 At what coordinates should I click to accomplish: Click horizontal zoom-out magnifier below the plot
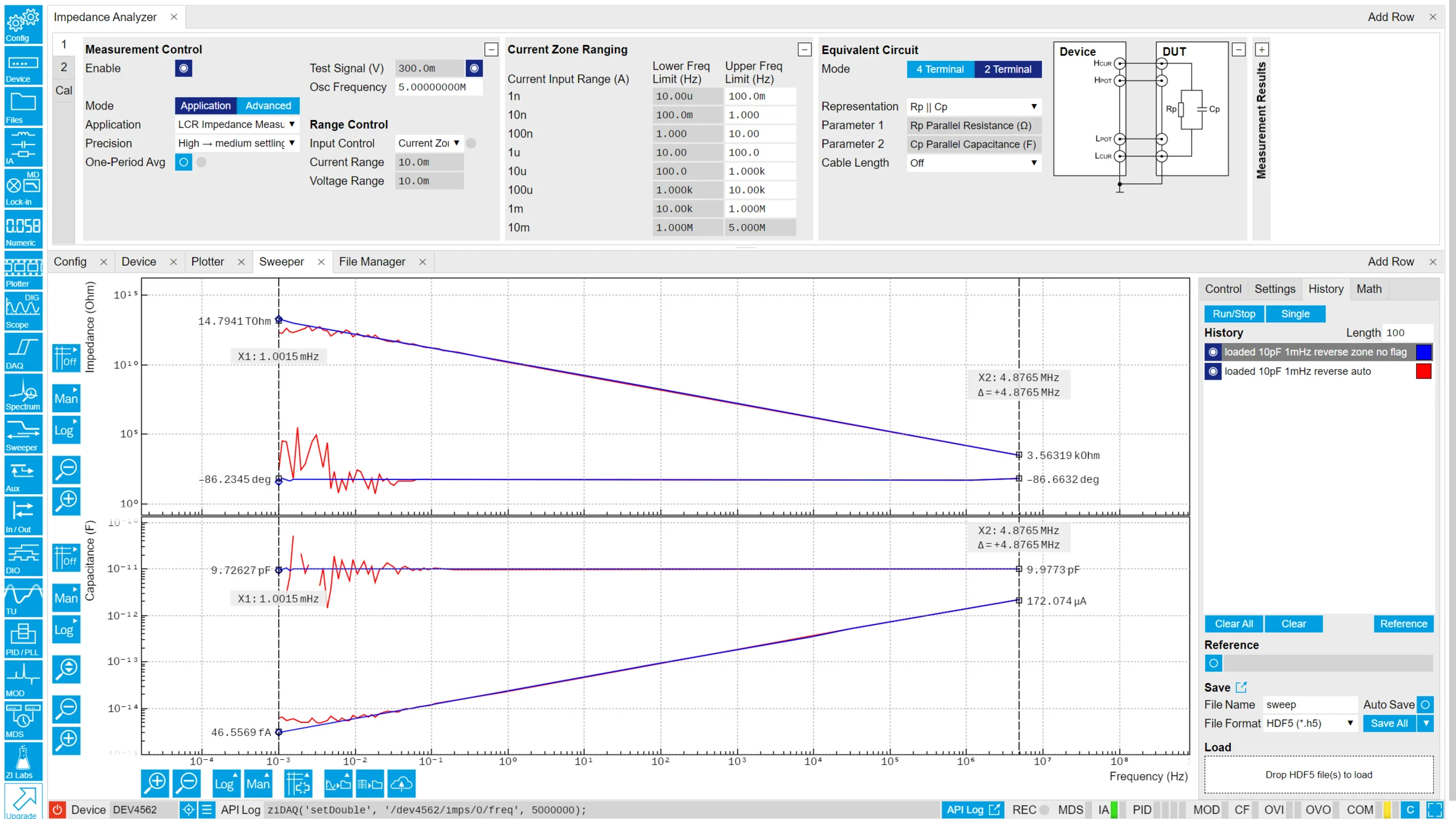pos(187,783)
